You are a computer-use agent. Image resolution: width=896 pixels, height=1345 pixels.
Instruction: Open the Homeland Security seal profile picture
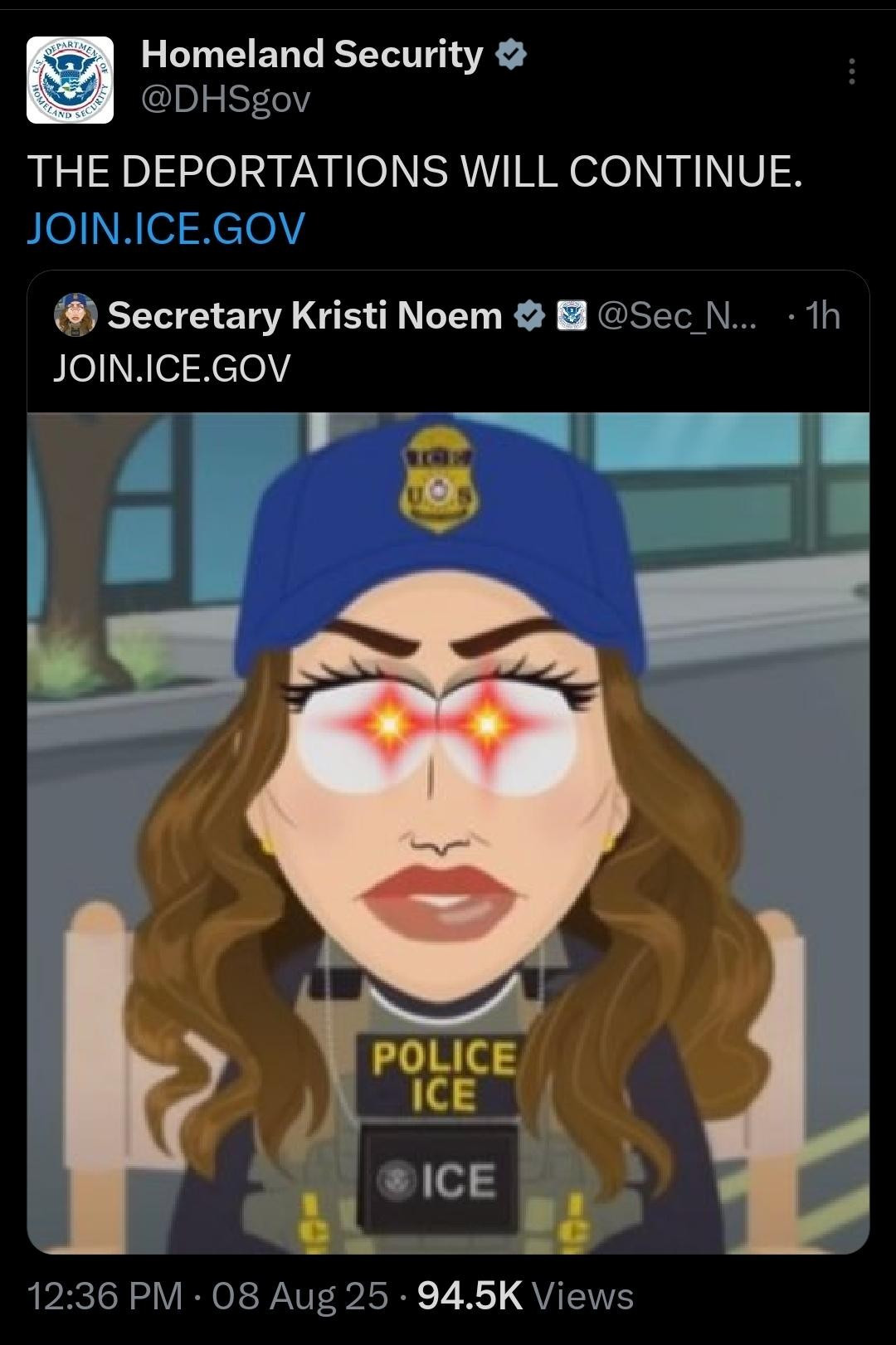(70, 80)
